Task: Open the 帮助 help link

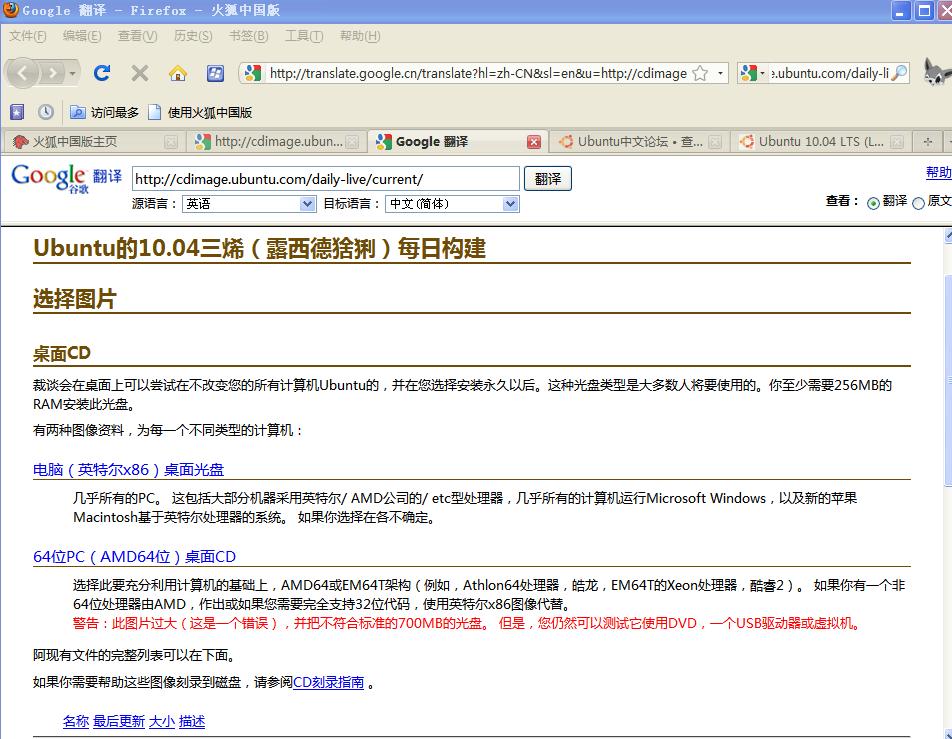Action: pos(939,172)
